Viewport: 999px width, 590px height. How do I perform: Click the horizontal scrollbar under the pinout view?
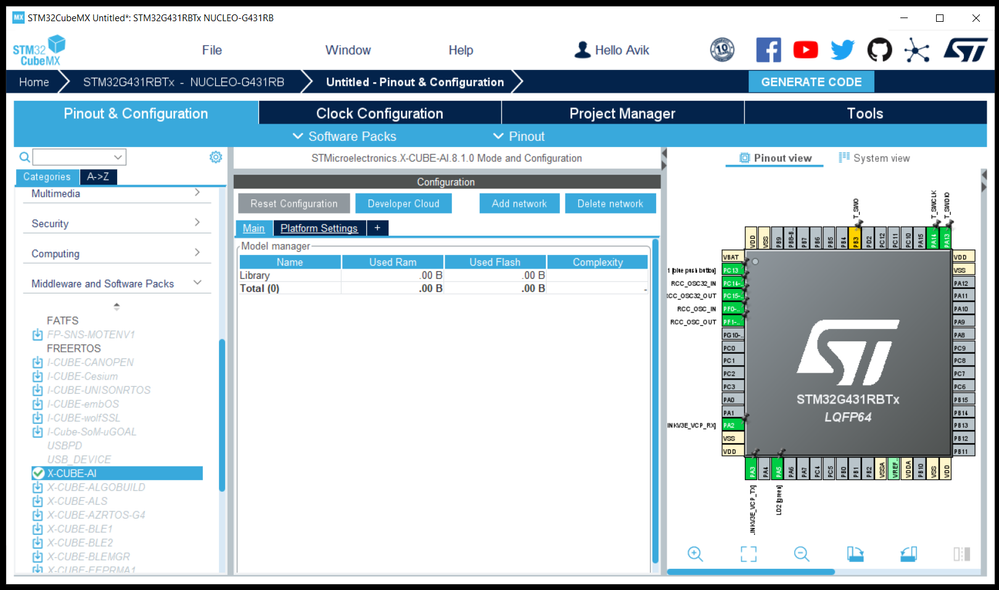(751, 572)
